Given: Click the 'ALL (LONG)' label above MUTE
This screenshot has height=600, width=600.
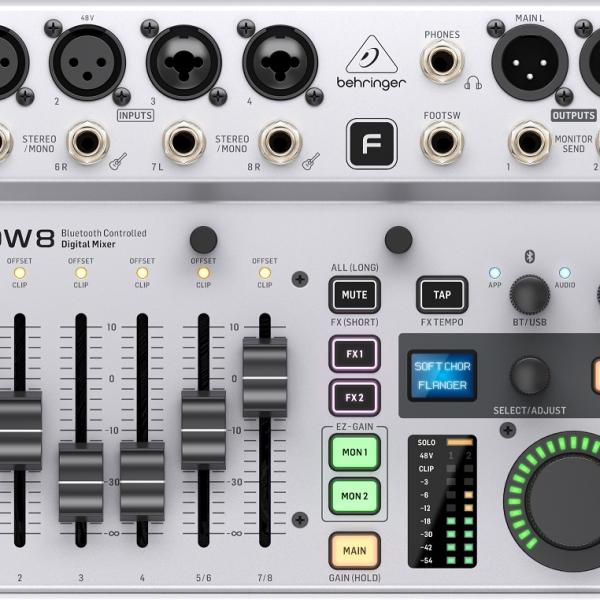Looking at the screenshot, I should point(354,267).
